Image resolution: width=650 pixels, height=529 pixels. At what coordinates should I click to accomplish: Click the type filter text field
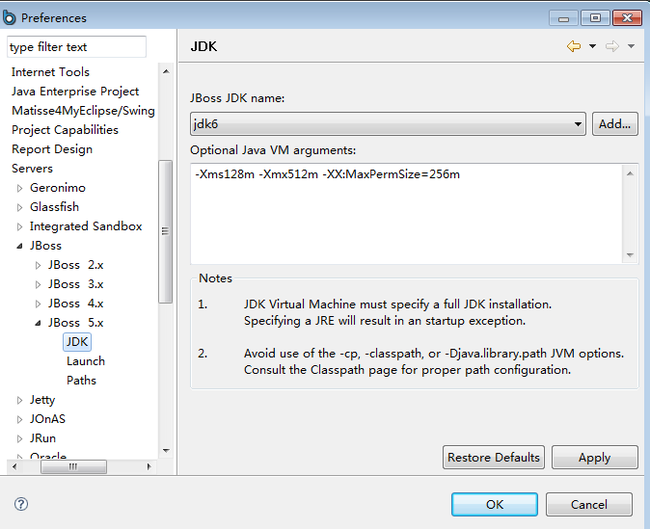click(x=77, y=47)
